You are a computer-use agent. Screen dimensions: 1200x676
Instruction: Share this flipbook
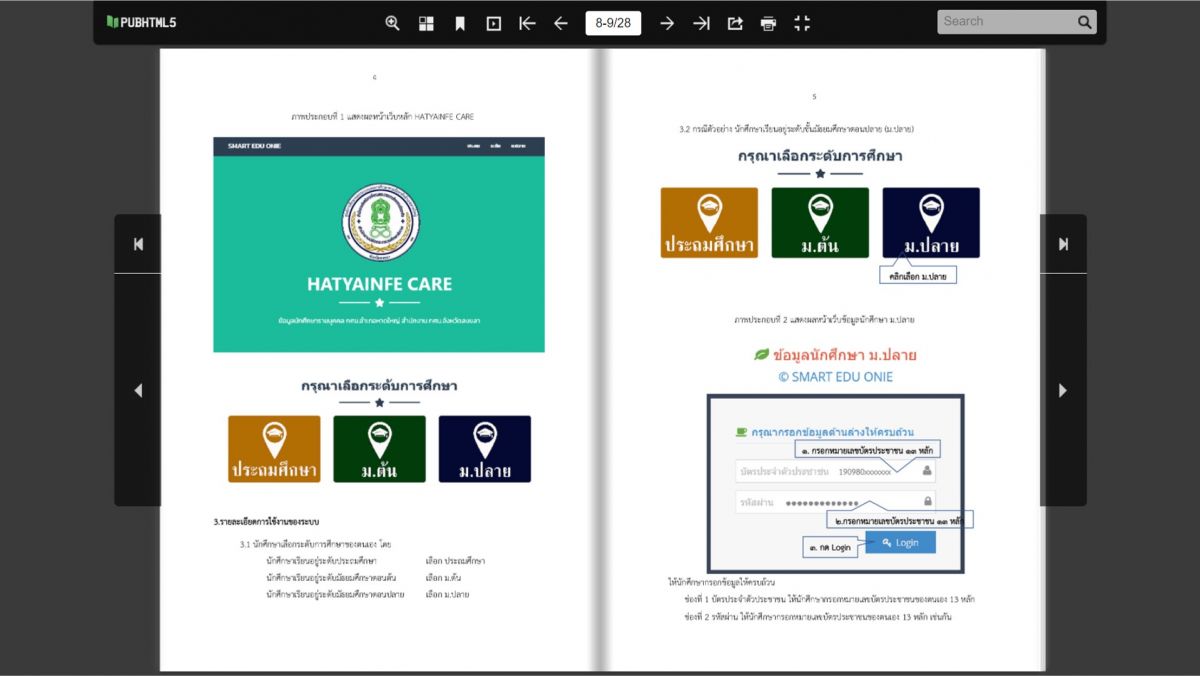(x=735, y=23)
